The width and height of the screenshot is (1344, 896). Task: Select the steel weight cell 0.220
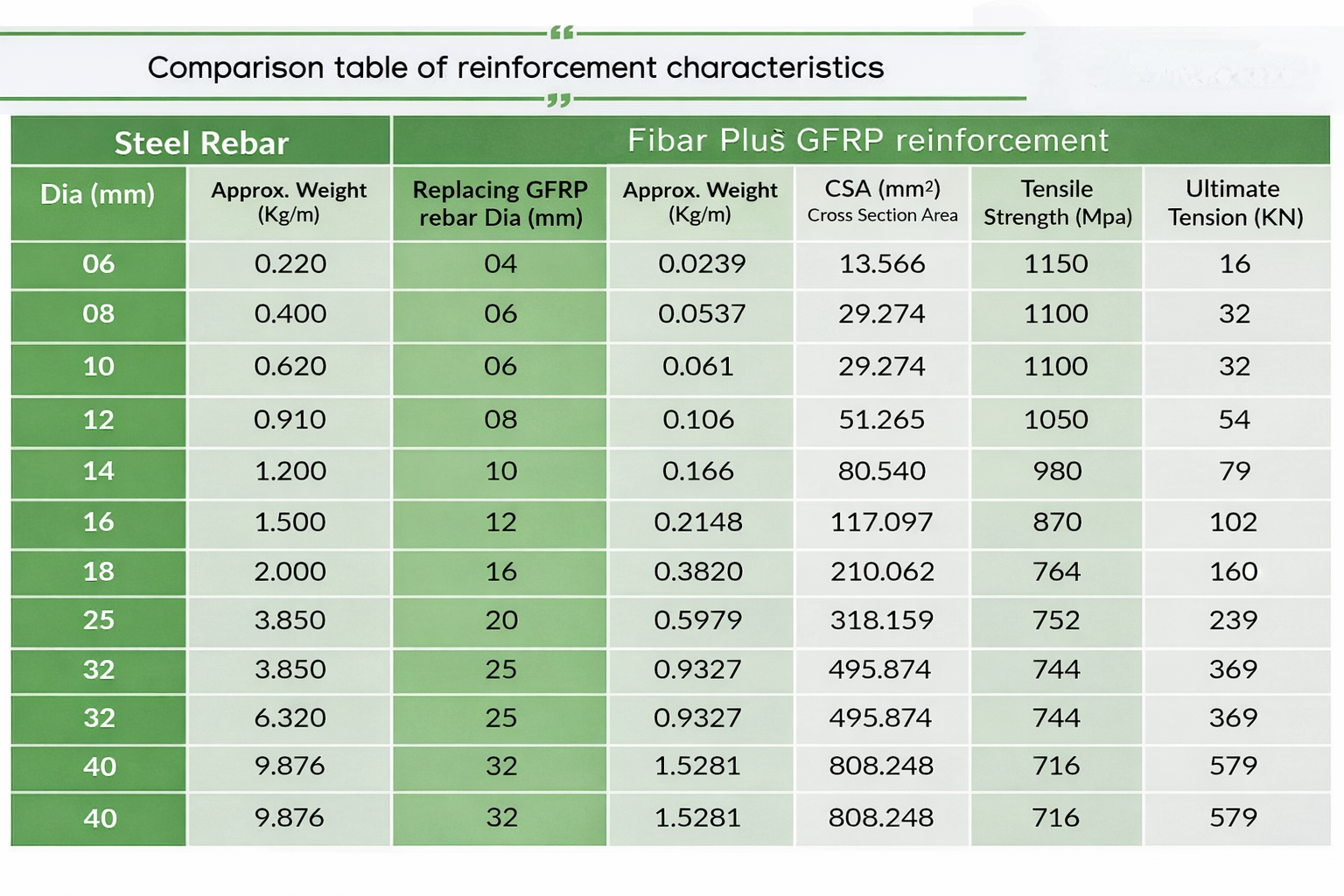(290, 263)
